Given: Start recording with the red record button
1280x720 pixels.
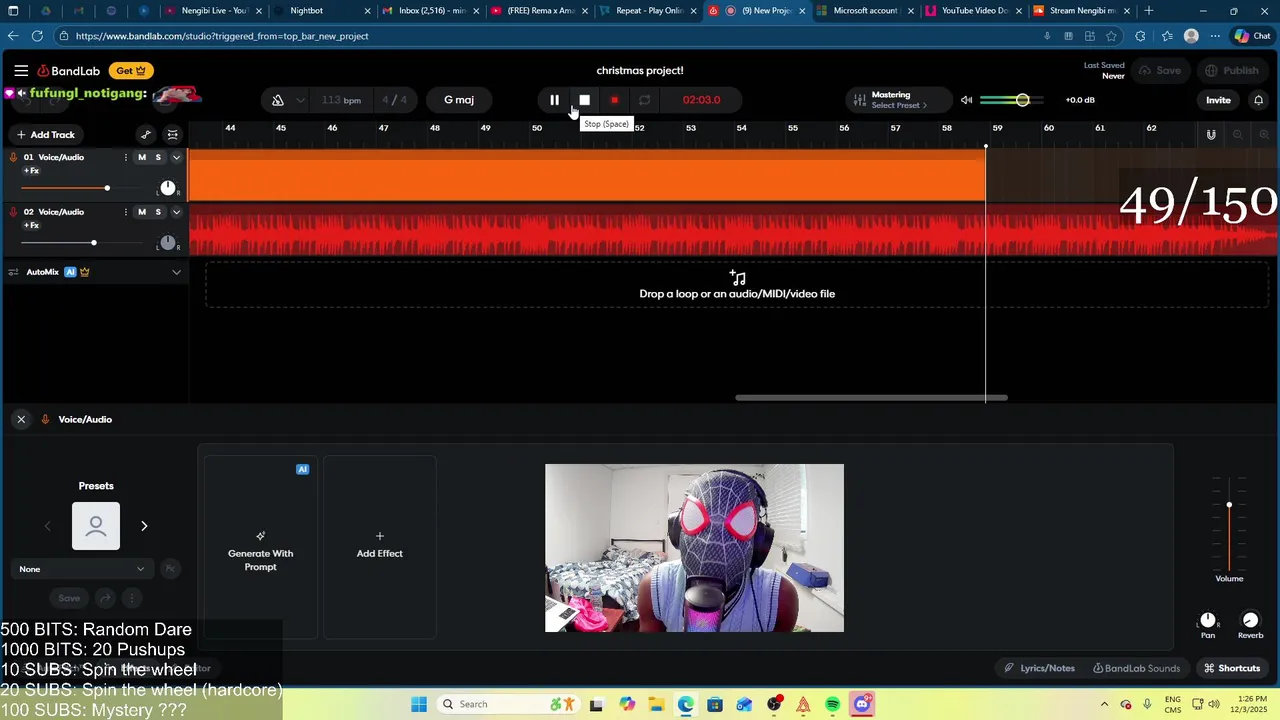Looking at the screenshot, I should click(614, 100).
